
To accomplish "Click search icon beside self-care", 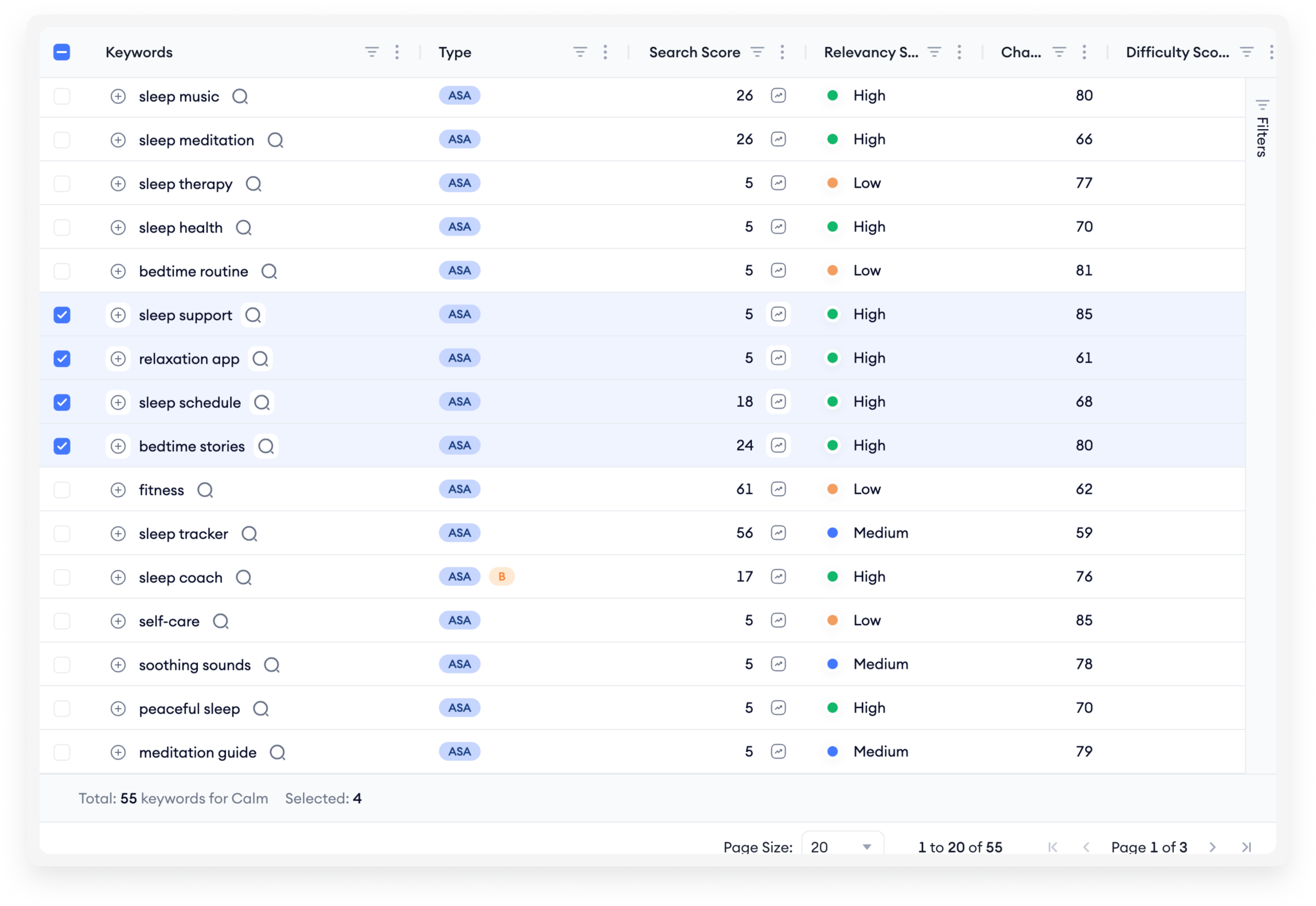I will [221, 621].
